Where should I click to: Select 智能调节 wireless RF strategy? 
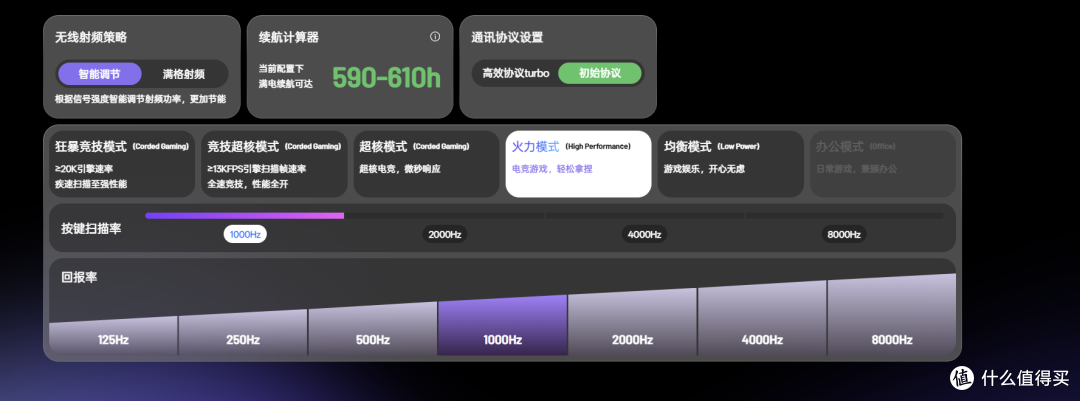(100, 74)
